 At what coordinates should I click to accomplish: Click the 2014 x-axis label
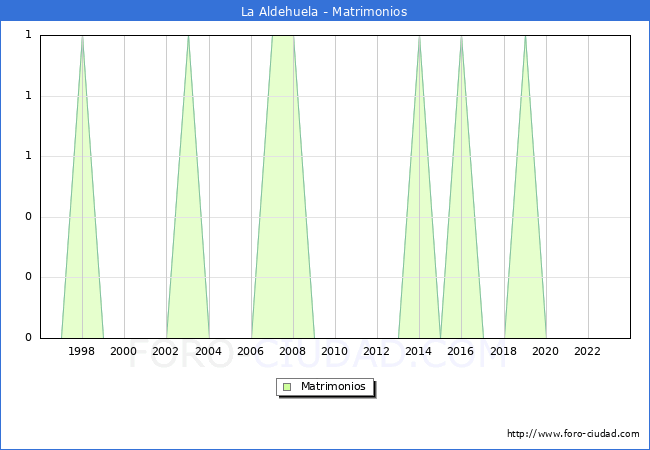[419, 351]
